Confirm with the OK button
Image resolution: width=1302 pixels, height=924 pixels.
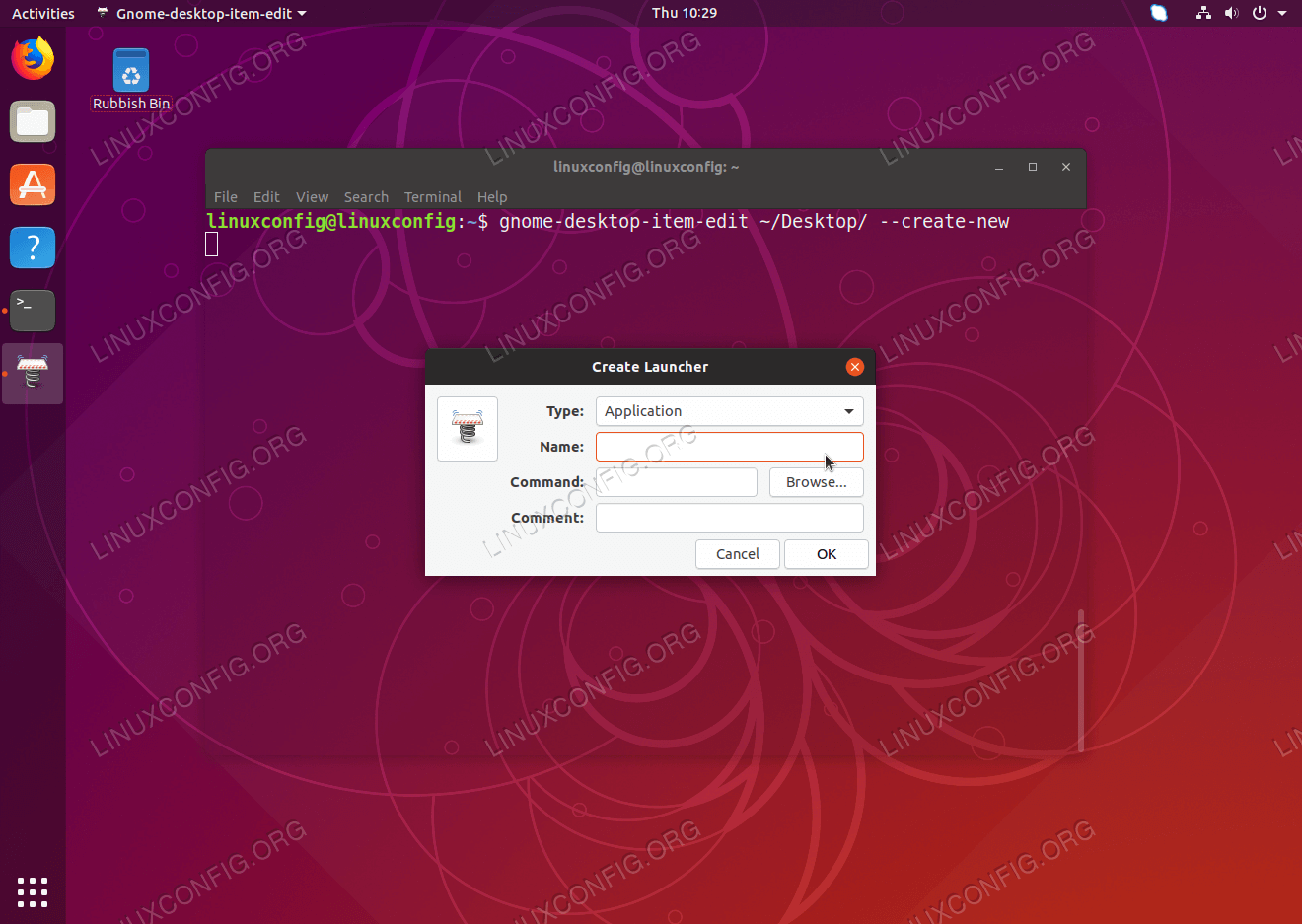pyautogui.click(x=827, y=554)
